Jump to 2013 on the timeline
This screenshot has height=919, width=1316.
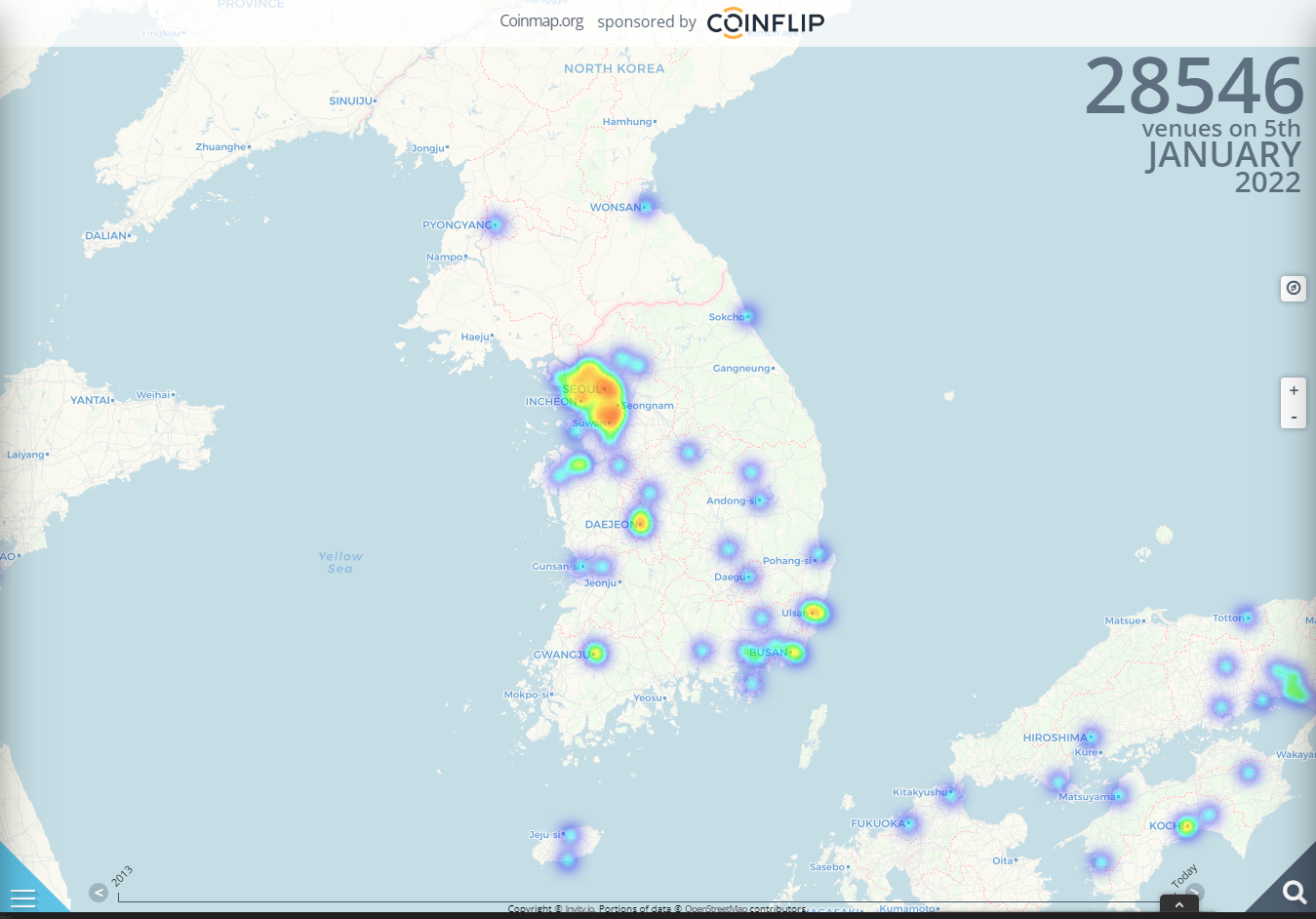122,875
